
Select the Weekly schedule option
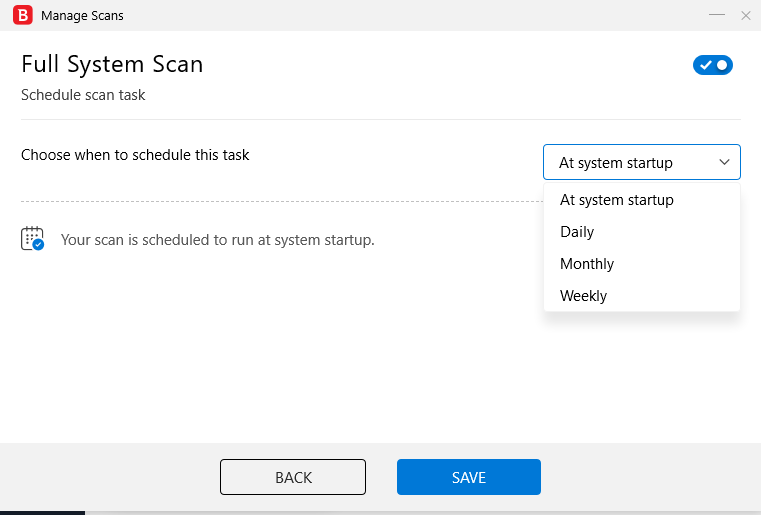click(584, 296)
